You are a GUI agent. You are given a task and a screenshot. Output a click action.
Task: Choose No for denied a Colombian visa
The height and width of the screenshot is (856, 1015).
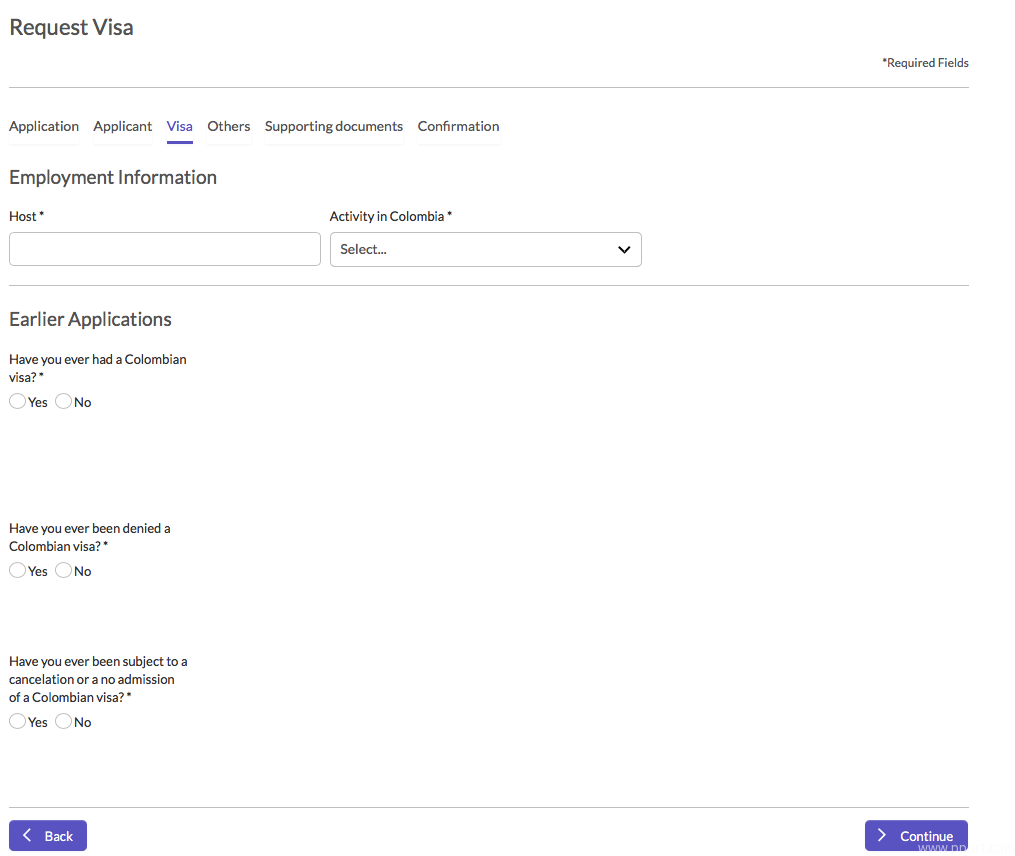(64, 571)
